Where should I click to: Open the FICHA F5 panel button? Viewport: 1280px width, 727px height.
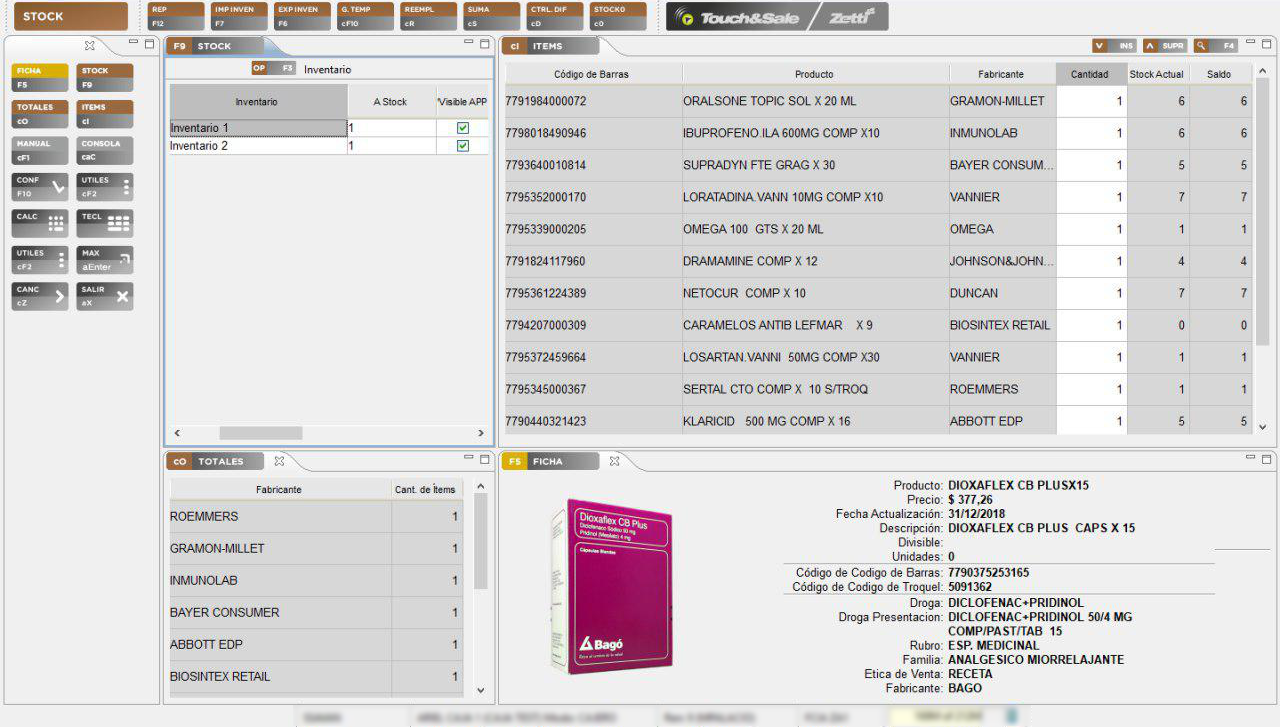tap(41, 78)
